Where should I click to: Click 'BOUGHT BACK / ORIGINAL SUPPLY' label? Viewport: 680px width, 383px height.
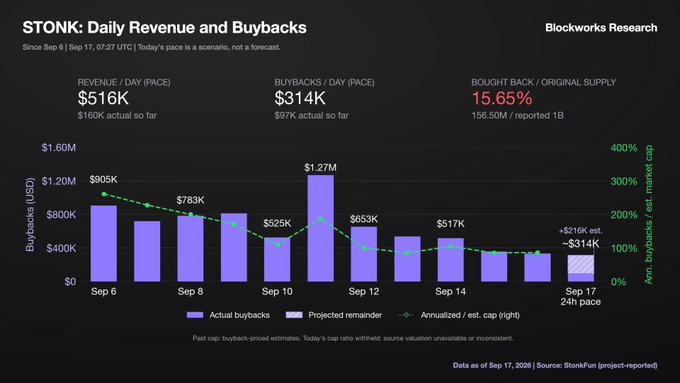click(543, 82)
